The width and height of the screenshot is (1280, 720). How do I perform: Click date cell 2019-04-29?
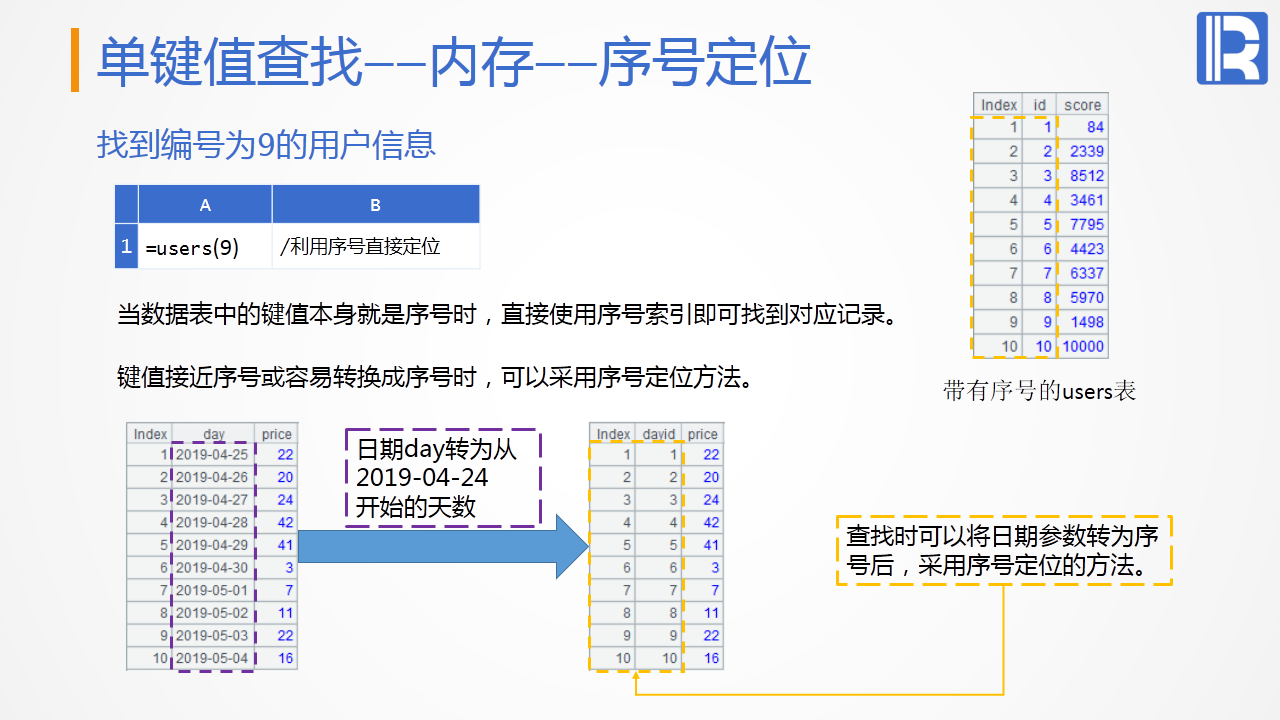pyautogui.click(x=213, y=545)
